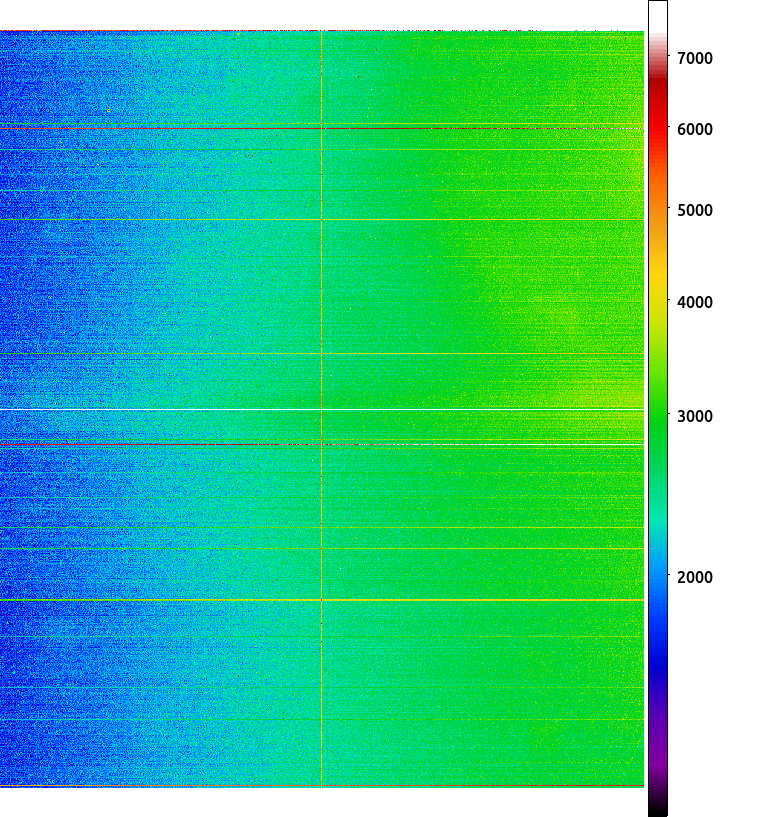Click the green band of the colorbar

pos(658,417)
